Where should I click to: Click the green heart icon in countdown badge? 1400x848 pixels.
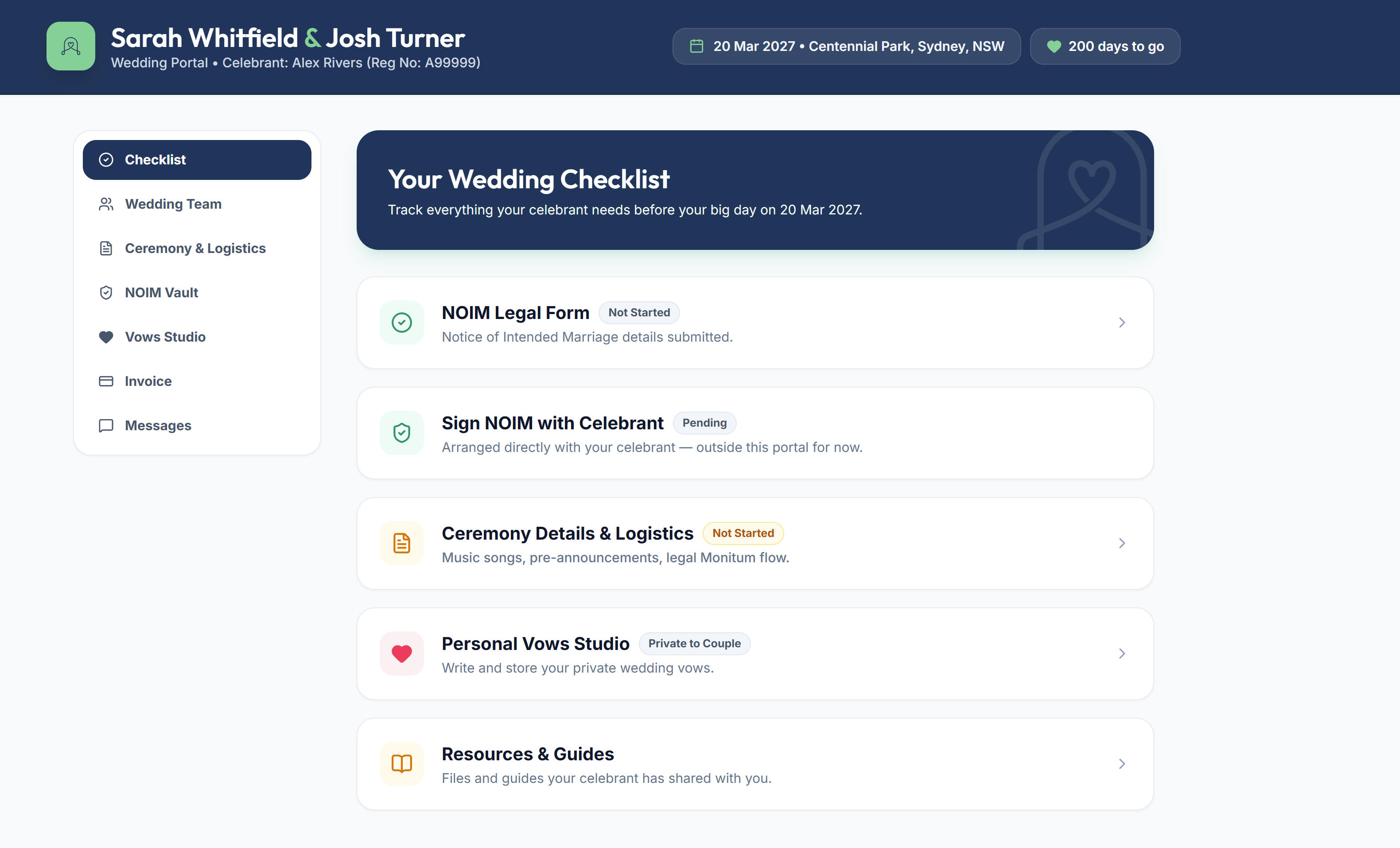pyautogui.click(x=1054, y=46)
